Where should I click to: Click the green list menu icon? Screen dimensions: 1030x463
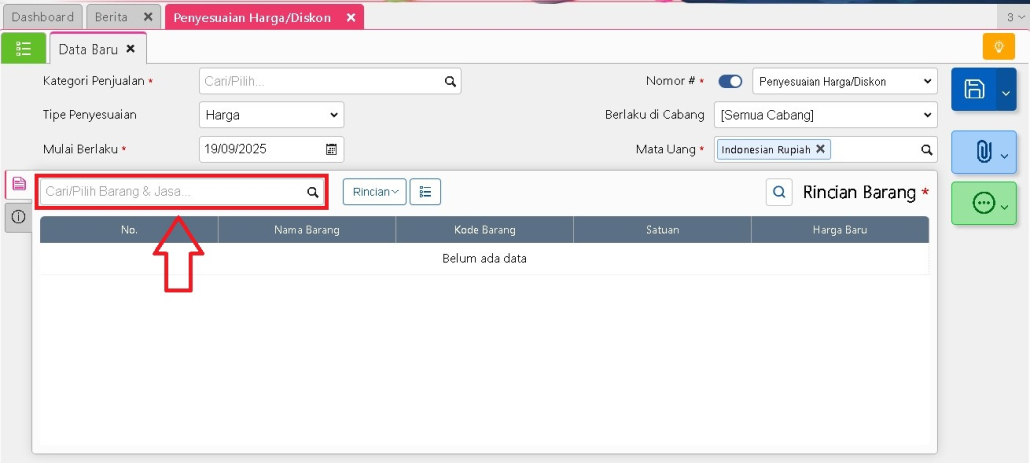click(23, 48)
